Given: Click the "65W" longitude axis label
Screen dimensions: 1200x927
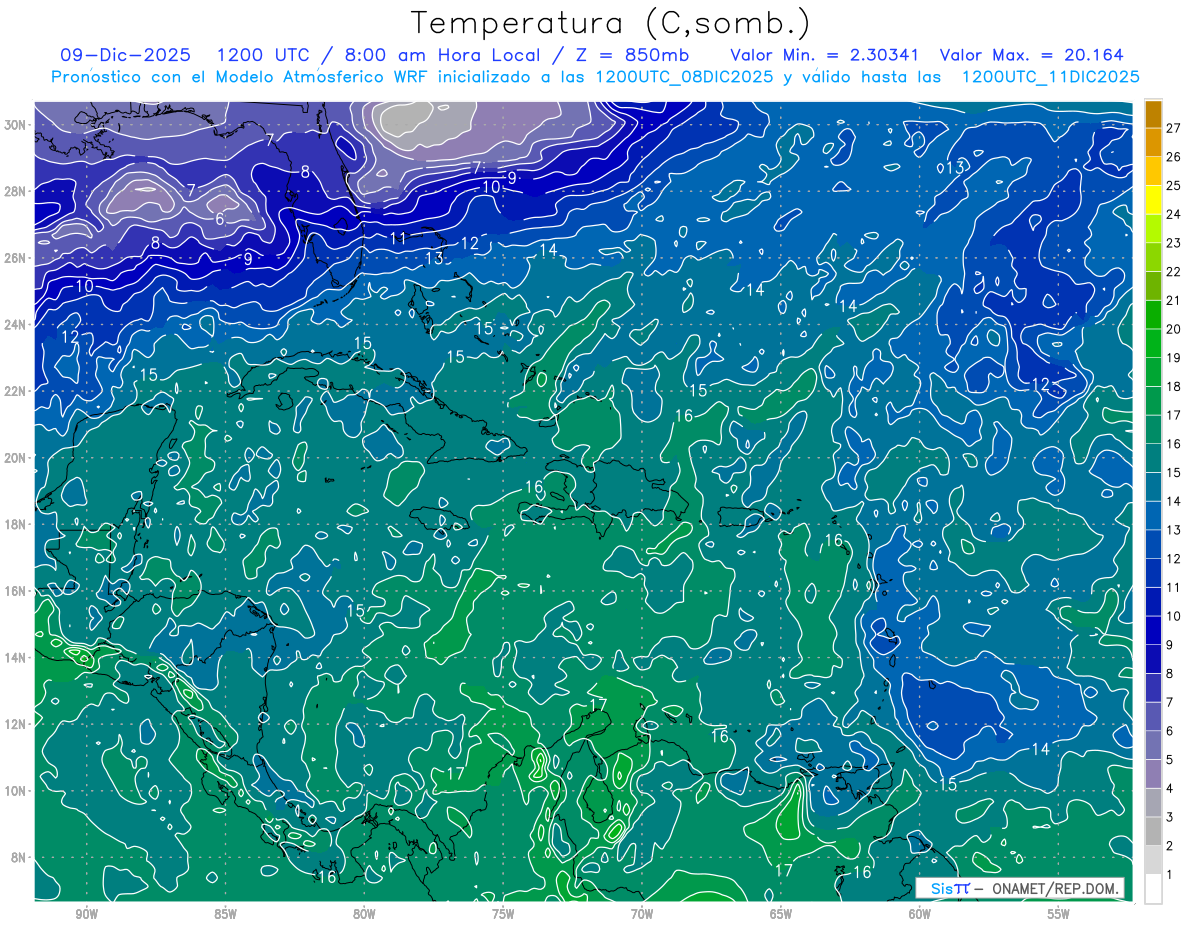Looking at the screenshot, I should (x=781, y=914).
